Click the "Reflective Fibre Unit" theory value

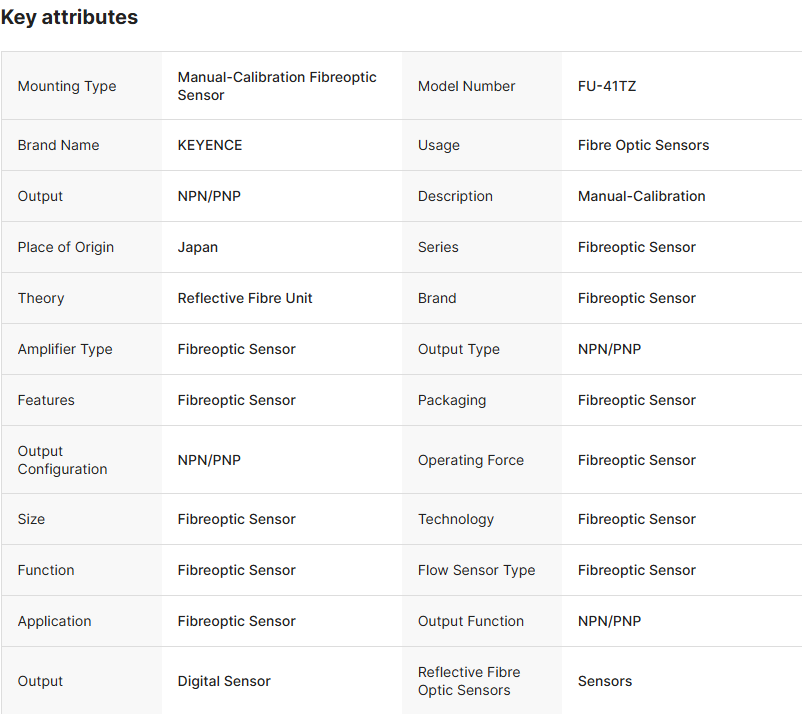[x=245, y=298]
